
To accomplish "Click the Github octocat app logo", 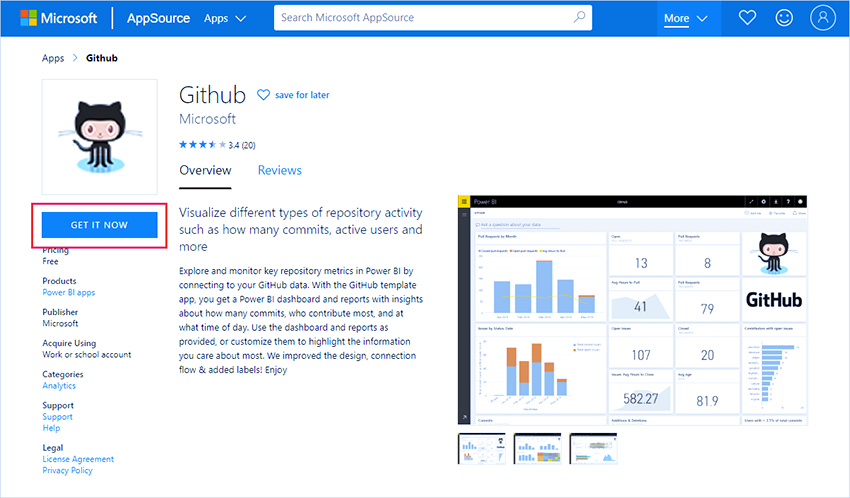I will pos(100,137).
